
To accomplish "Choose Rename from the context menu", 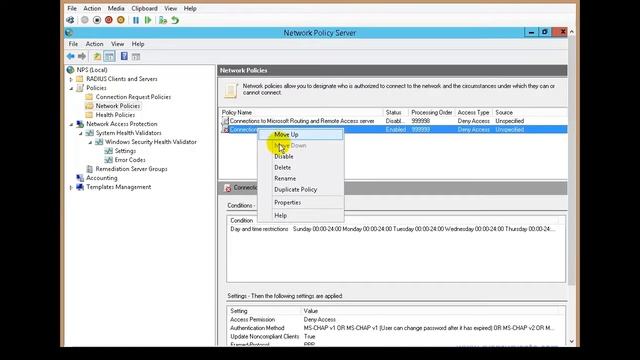I will click(x=300, y=178).
